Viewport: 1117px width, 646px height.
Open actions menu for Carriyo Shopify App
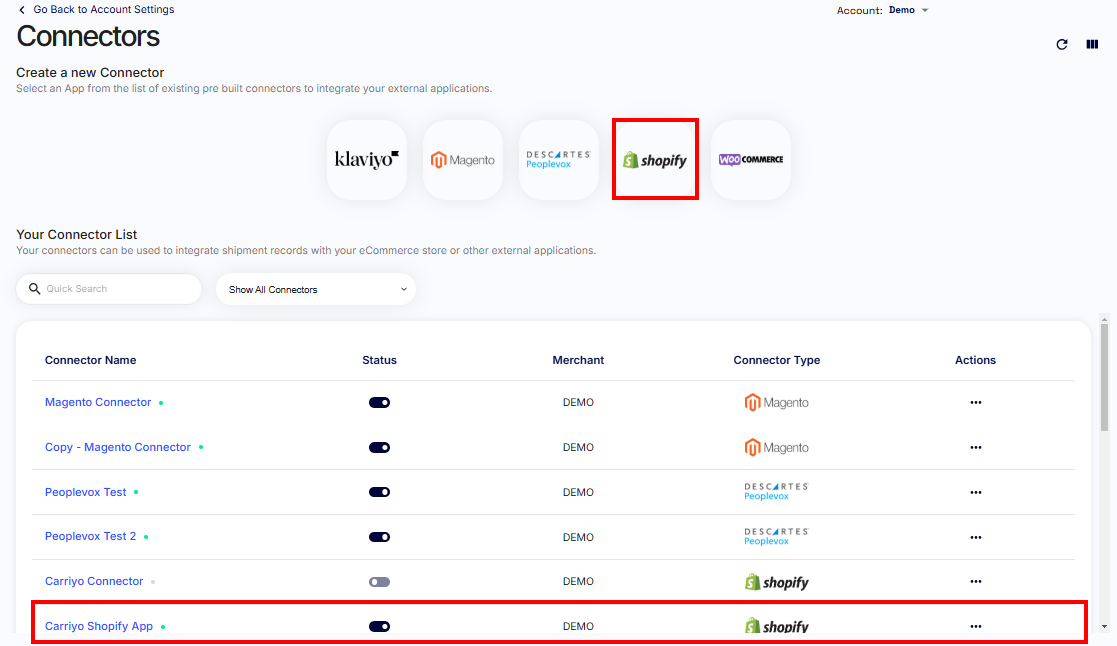point(975,626)
